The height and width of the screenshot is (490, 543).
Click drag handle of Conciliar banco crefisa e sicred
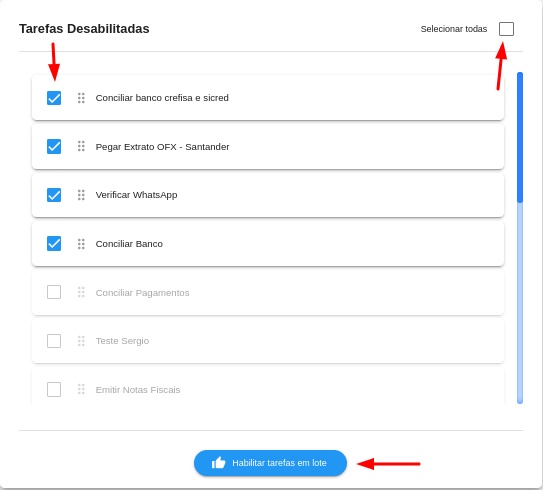click(x=81, y=98)
